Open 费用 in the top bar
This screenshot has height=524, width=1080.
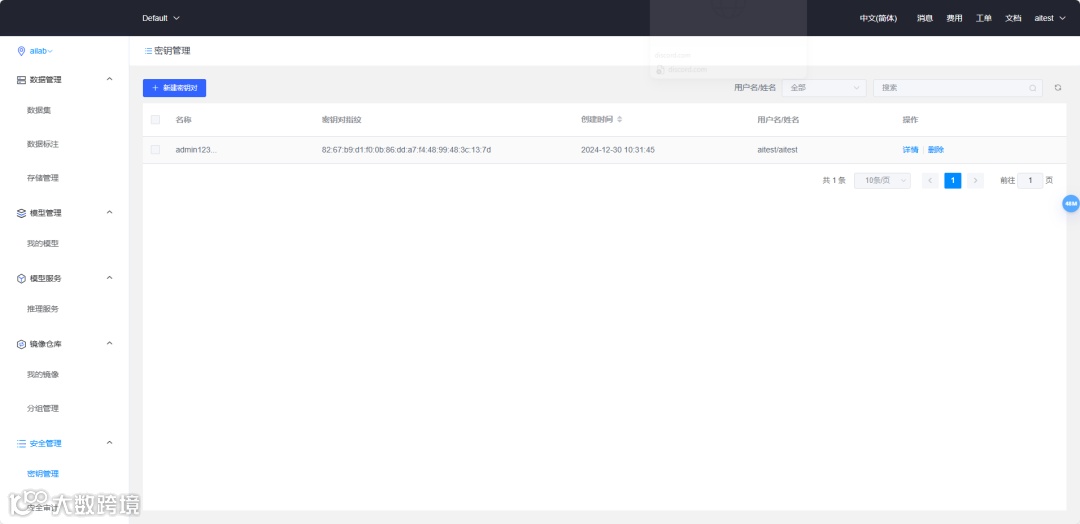pyautogui.click(x=954, y=19)
